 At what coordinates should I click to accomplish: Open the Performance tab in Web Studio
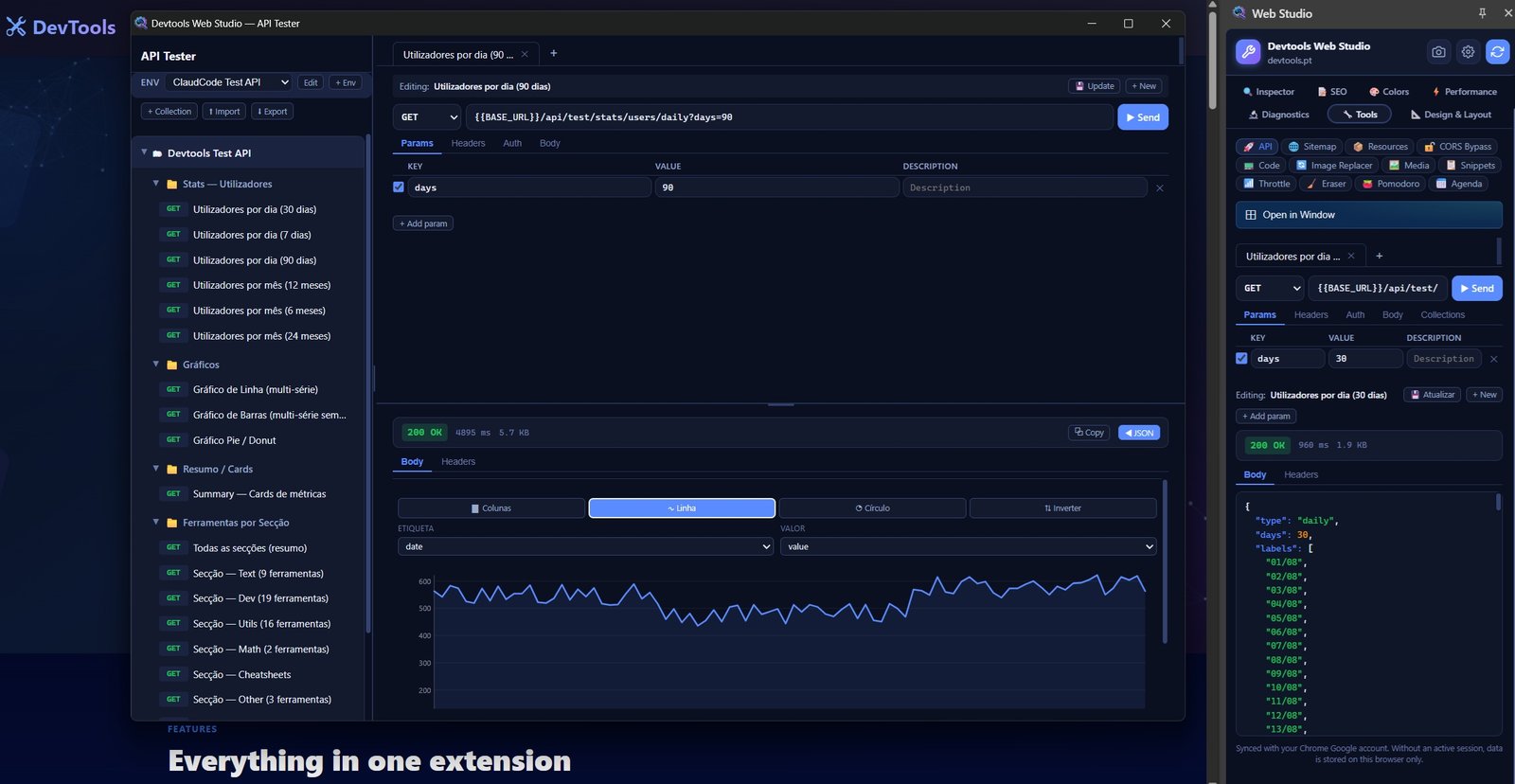[x=1464, y=92]
